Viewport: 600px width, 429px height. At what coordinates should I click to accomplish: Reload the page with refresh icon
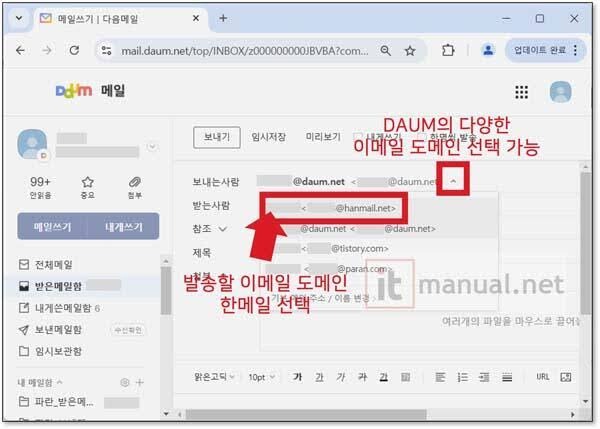pyautogui.click(x=74, y=50)
